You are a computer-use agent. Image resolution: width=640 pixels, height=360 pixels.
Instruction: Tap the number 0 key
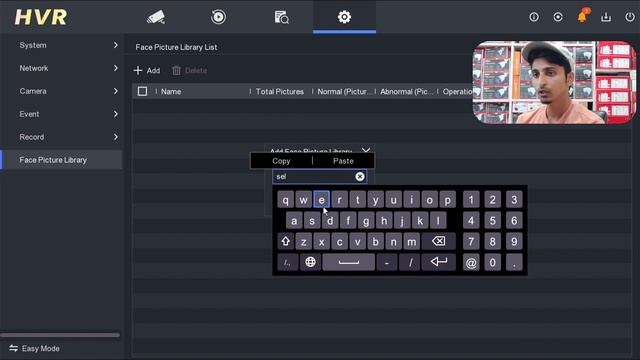(x=493, y=262)
